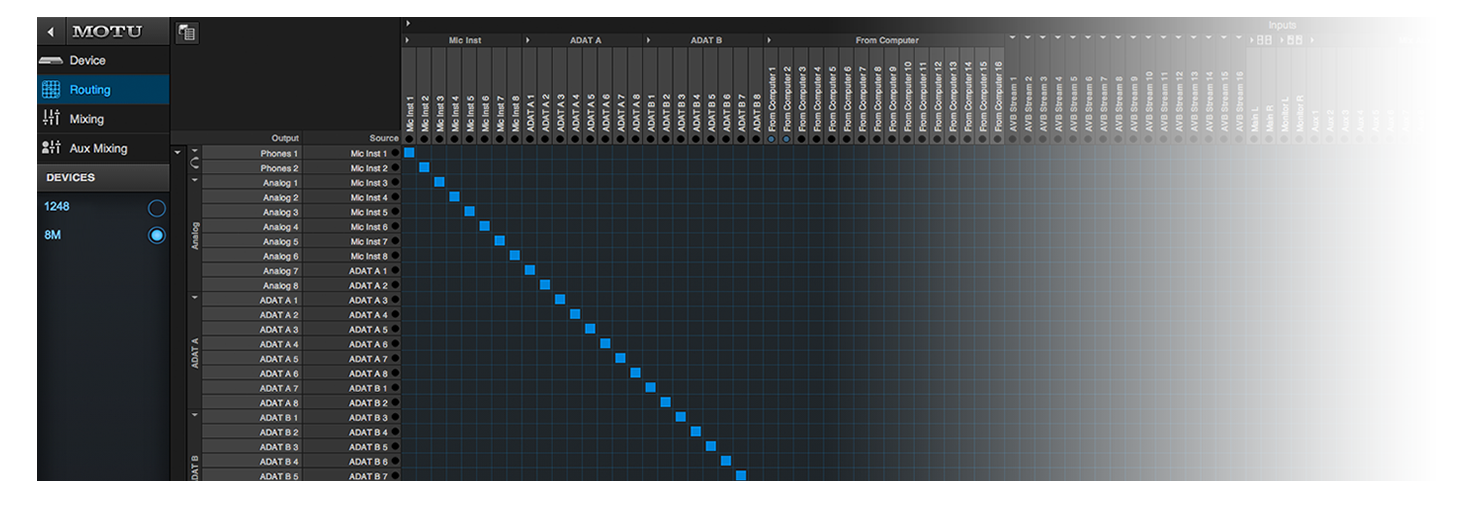Click the Aux Mixing icon

point(51,148)
